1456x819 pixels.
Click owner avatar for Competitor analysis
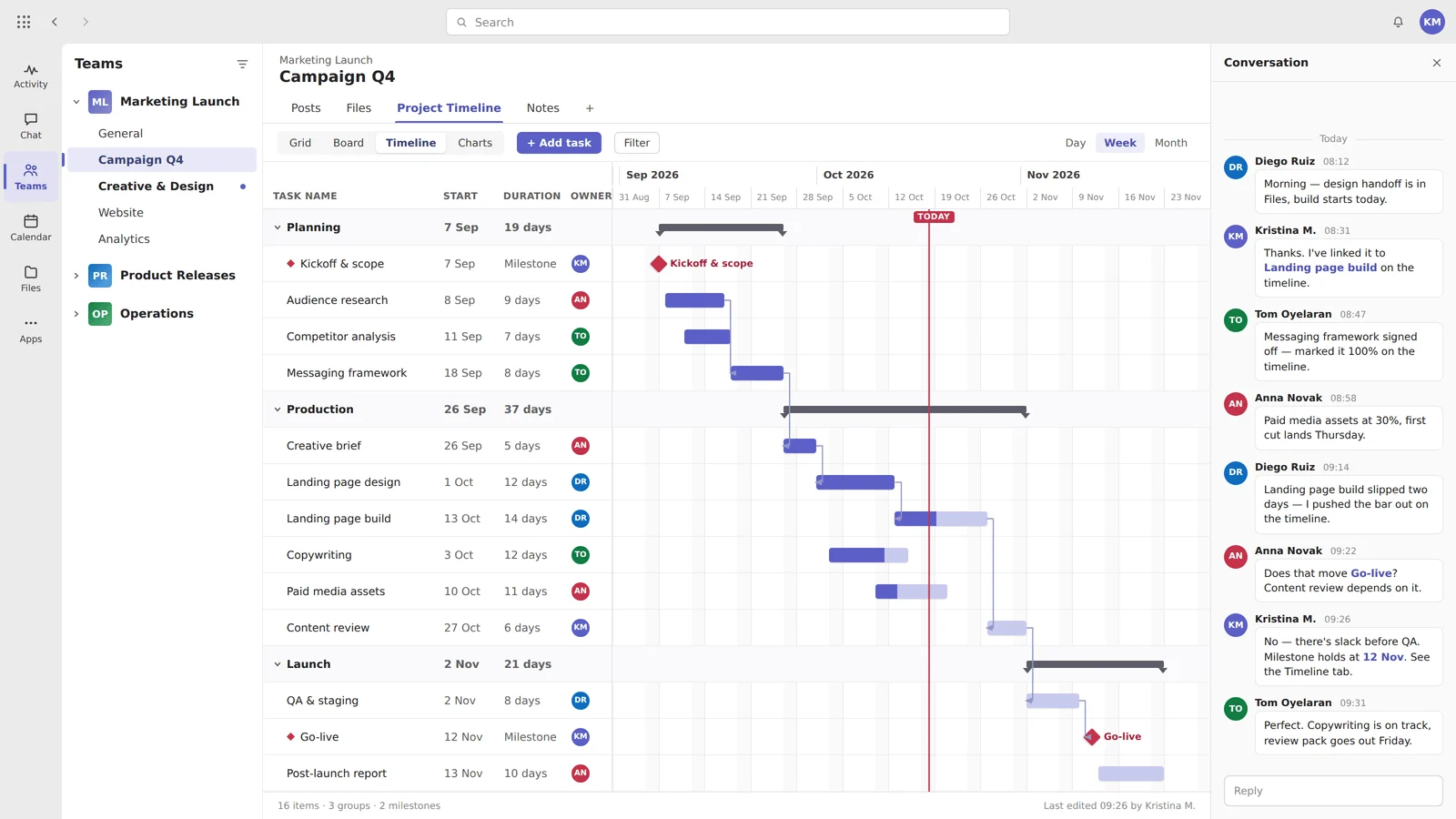point(581,337)
